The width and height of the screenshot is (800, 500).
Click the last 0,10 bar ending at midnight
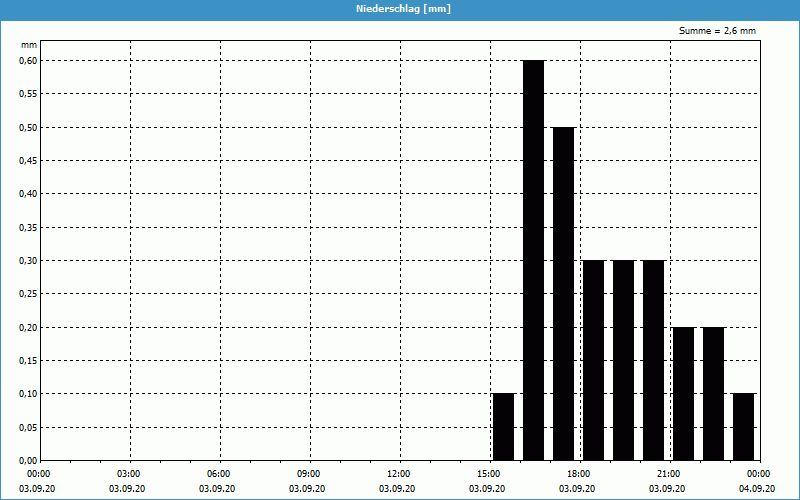coord(744,427)
